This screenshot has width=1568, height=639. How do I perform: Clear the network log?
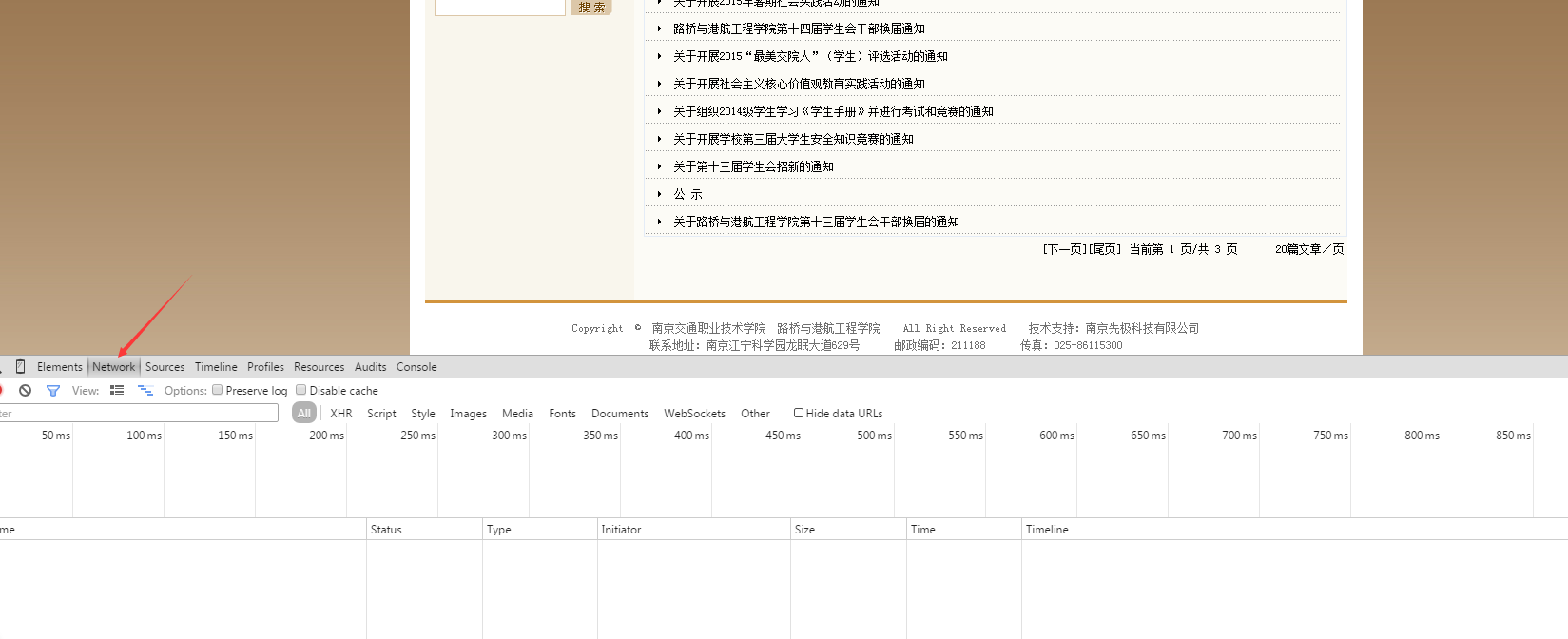26,391
